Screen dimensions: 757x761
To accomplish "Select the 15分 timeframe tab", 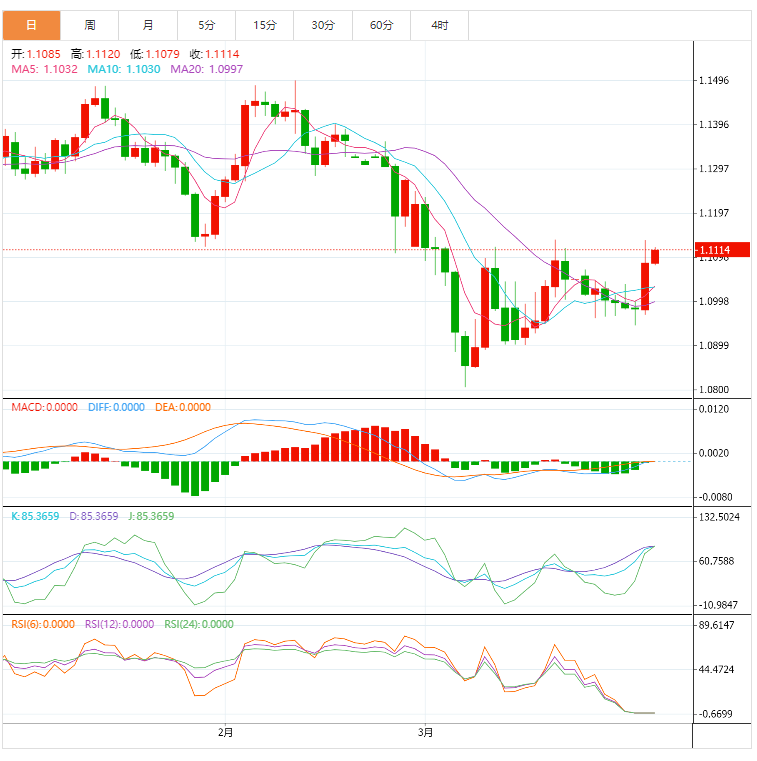I will click(x=265, y=25).
